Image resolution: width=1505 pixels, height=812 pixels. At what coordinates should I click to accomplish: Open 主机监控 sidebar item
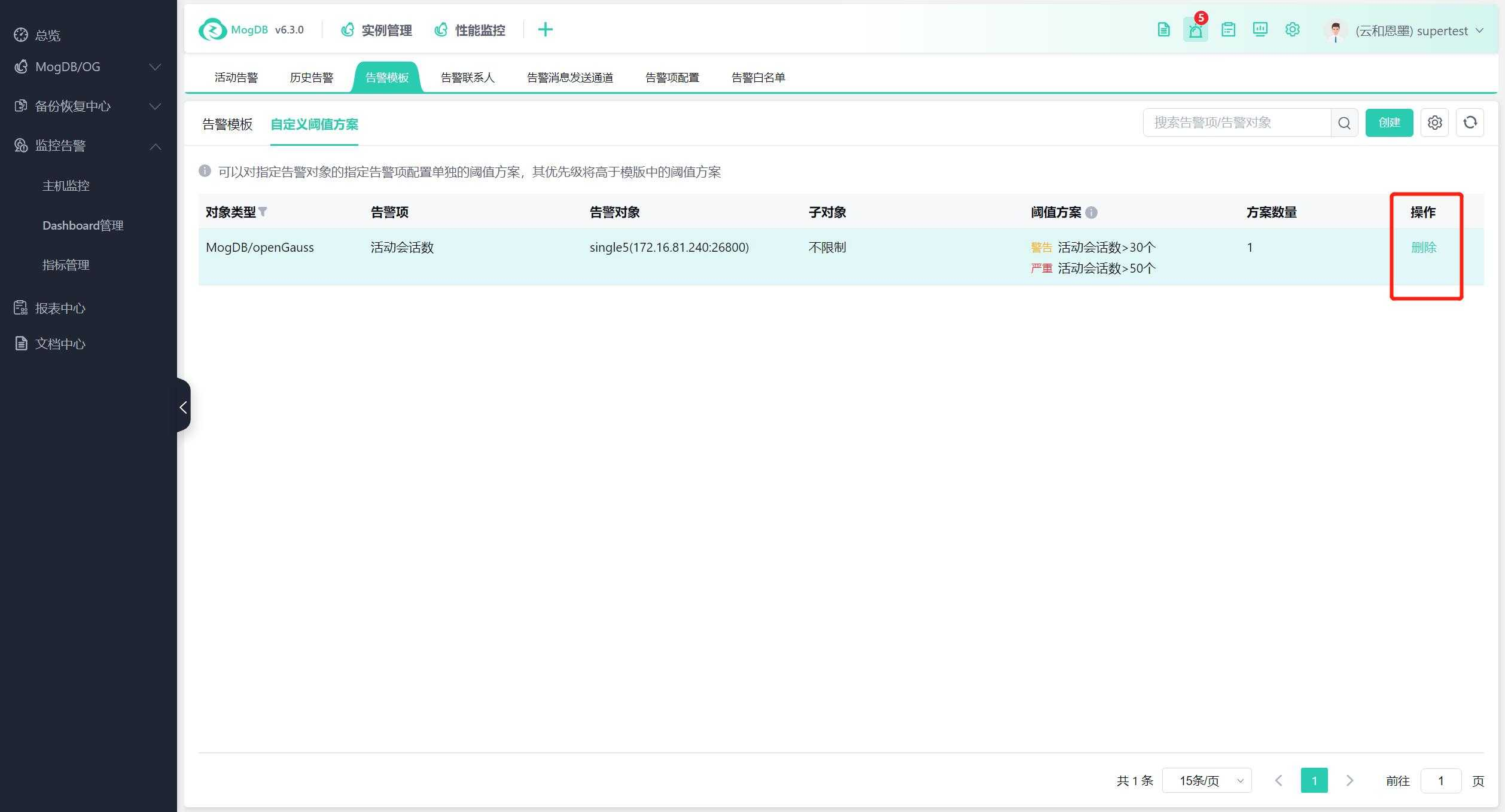(x=66, y=185)
